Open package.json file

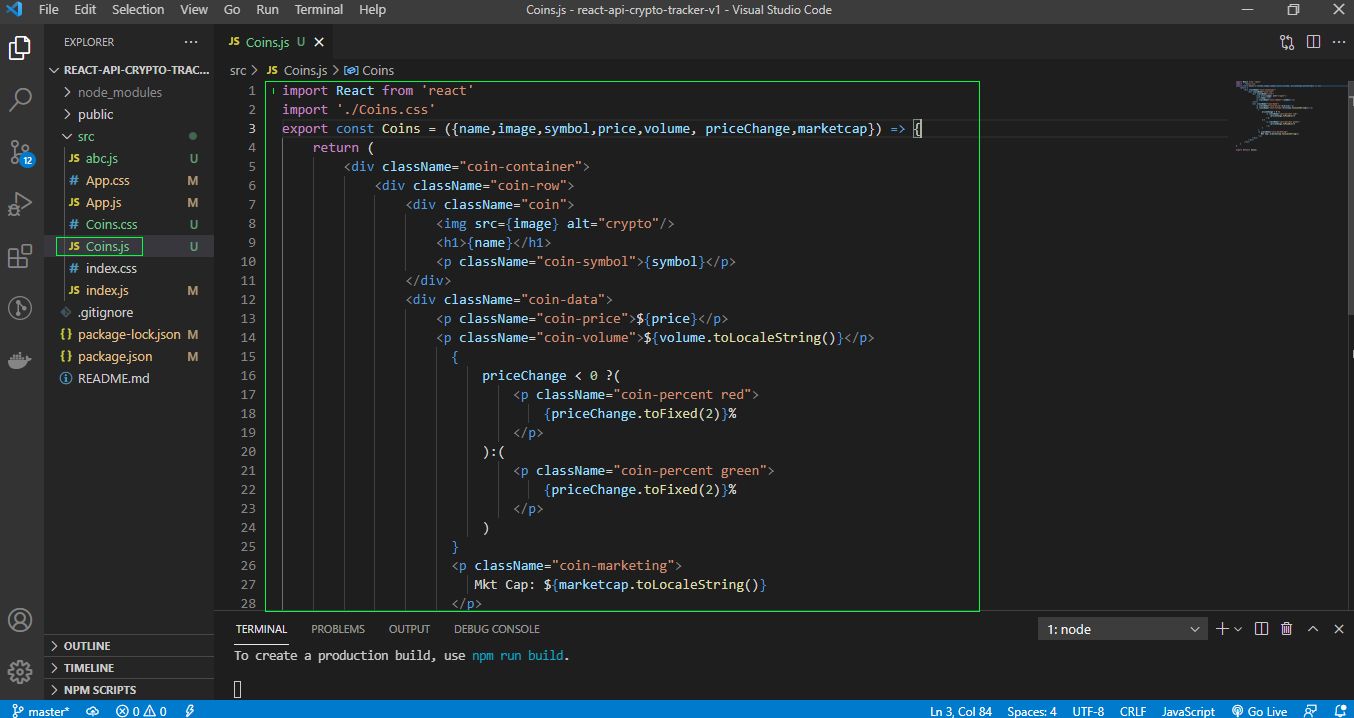tap(130, 356)
